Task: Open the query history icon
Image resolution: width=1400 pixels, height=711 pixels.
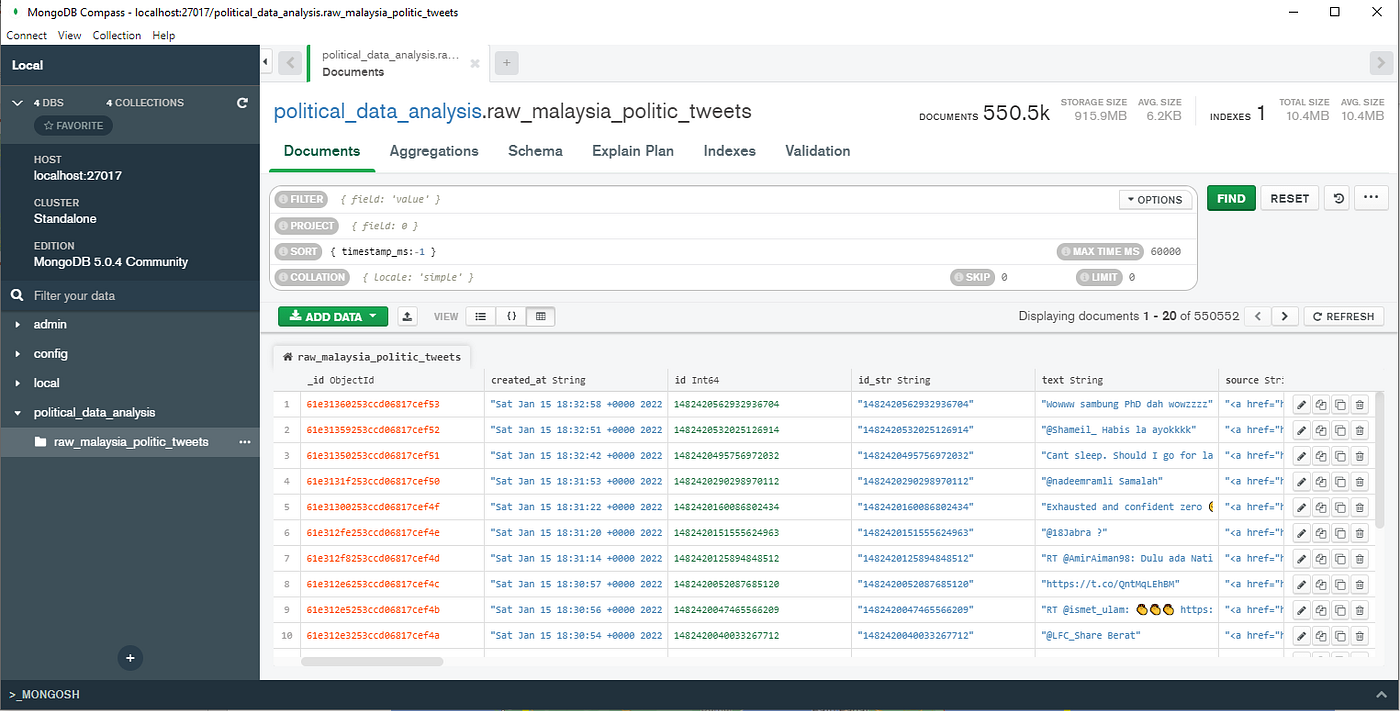Action: [x=1339, y=198]
